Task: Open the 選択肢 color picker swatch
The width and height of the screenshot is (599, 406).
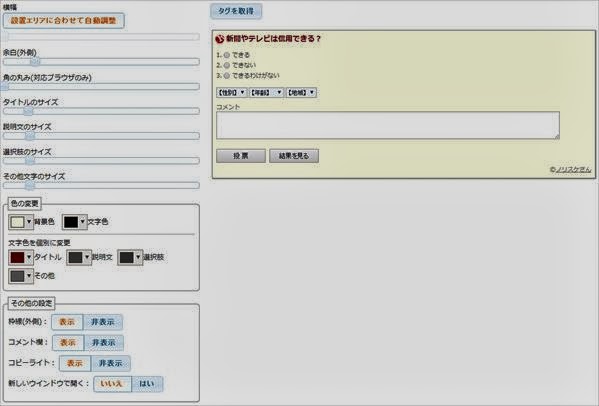Action: (x=130, y=257)
